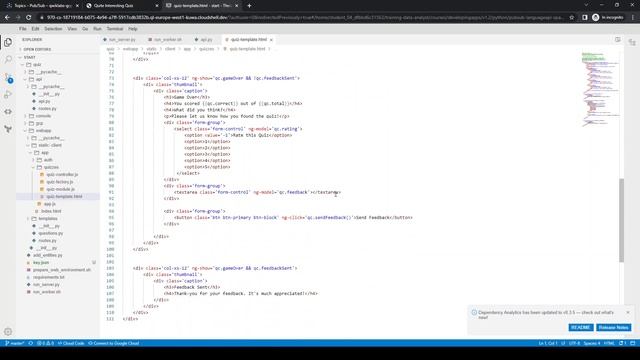Open the Chrome three-dot menu
The image size is (640, 360).
(633, 18)
